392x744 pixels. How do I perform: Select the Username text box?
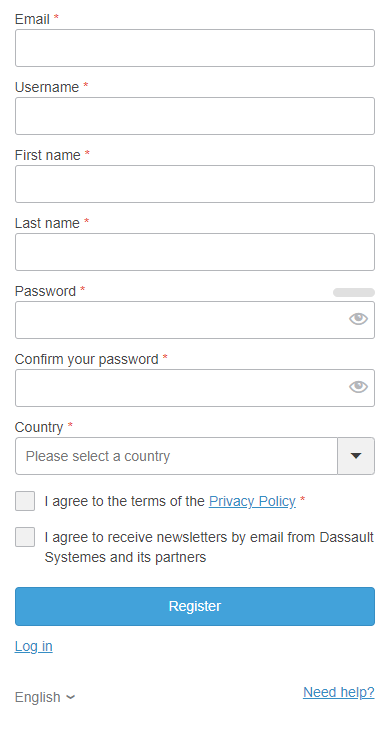(195, 116)
